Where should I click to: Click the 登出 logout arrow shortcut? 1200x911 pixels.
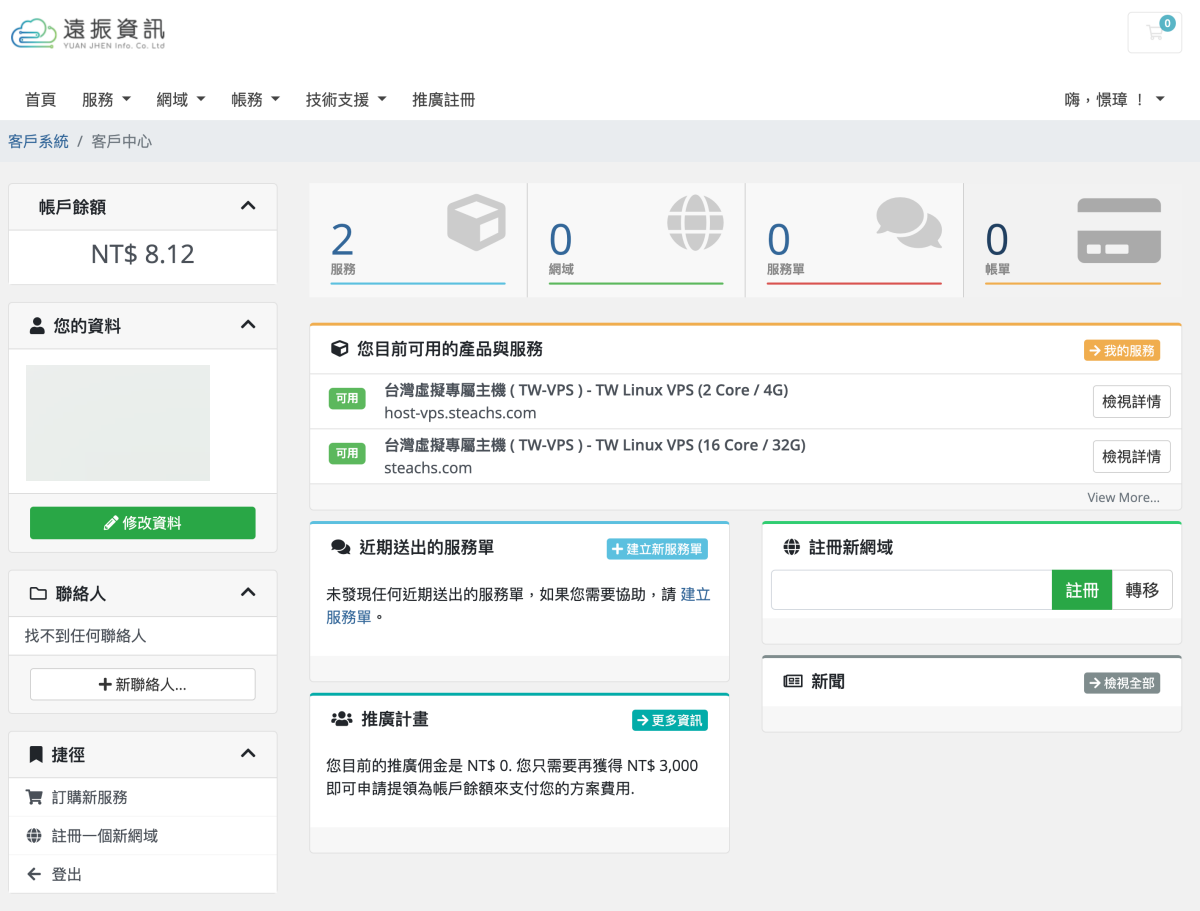pyautogui.click(x=66, y=874)
